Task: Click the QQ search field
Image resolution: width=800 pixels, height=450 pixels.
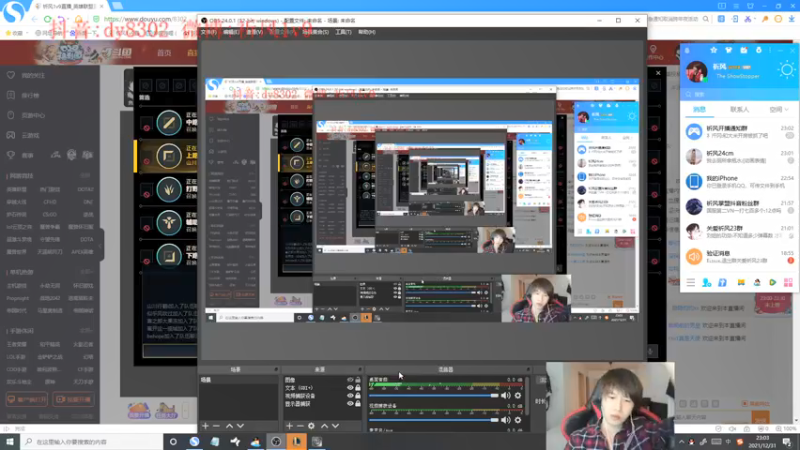Action: click(739, 94)
